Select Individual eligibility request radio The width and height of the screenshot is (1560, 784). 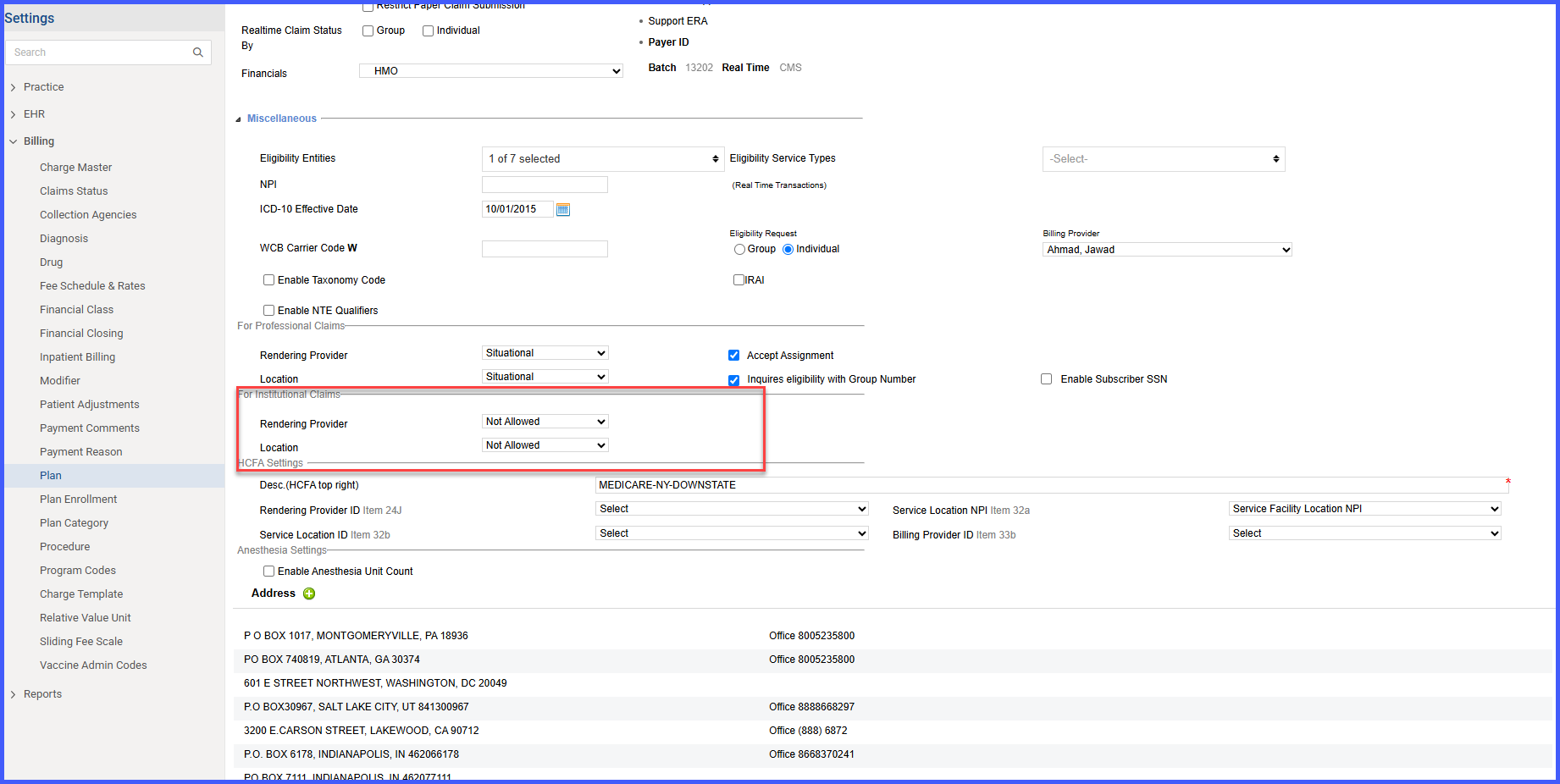788,249
